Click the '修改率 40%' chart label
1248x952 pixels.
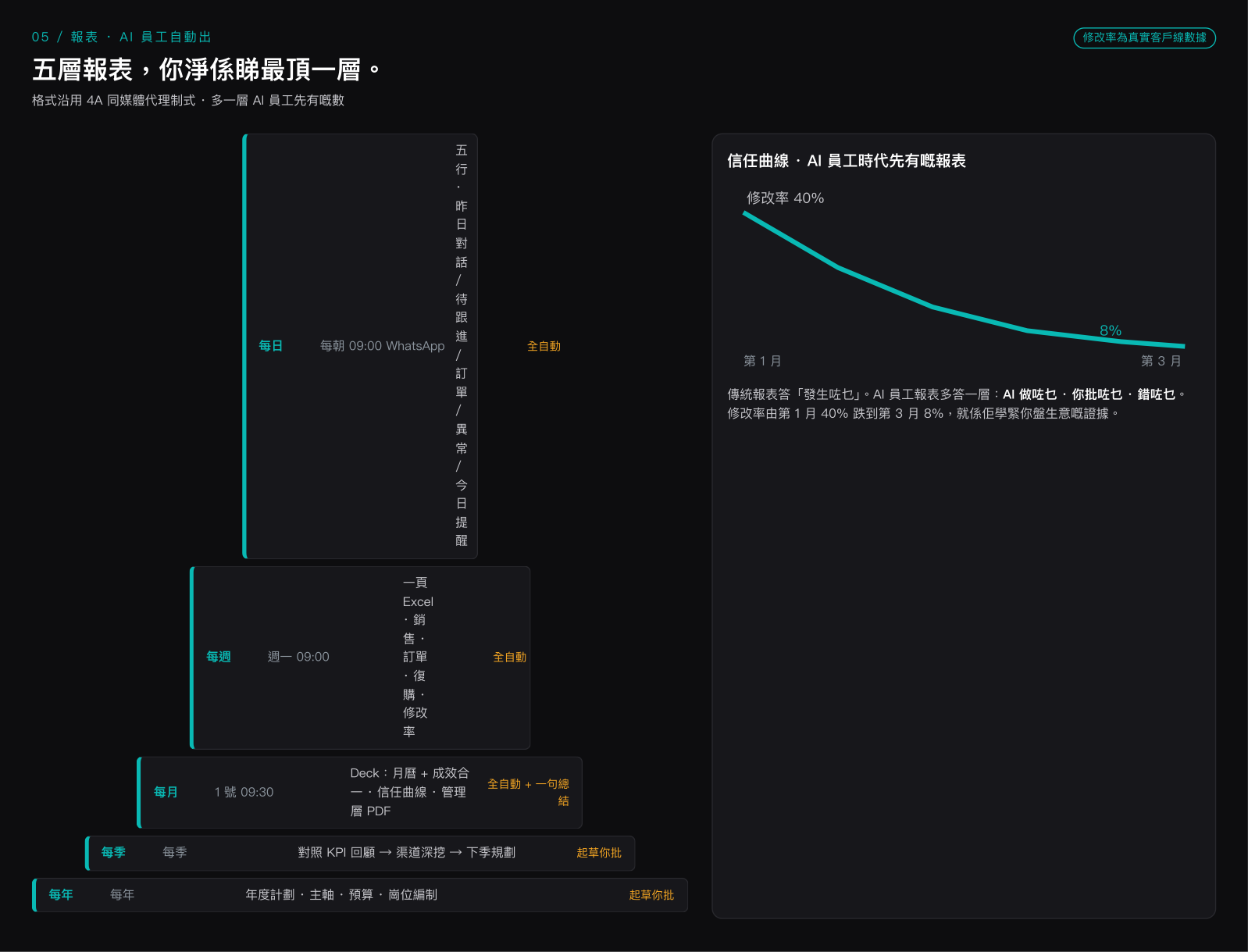[x=785, y=198]
